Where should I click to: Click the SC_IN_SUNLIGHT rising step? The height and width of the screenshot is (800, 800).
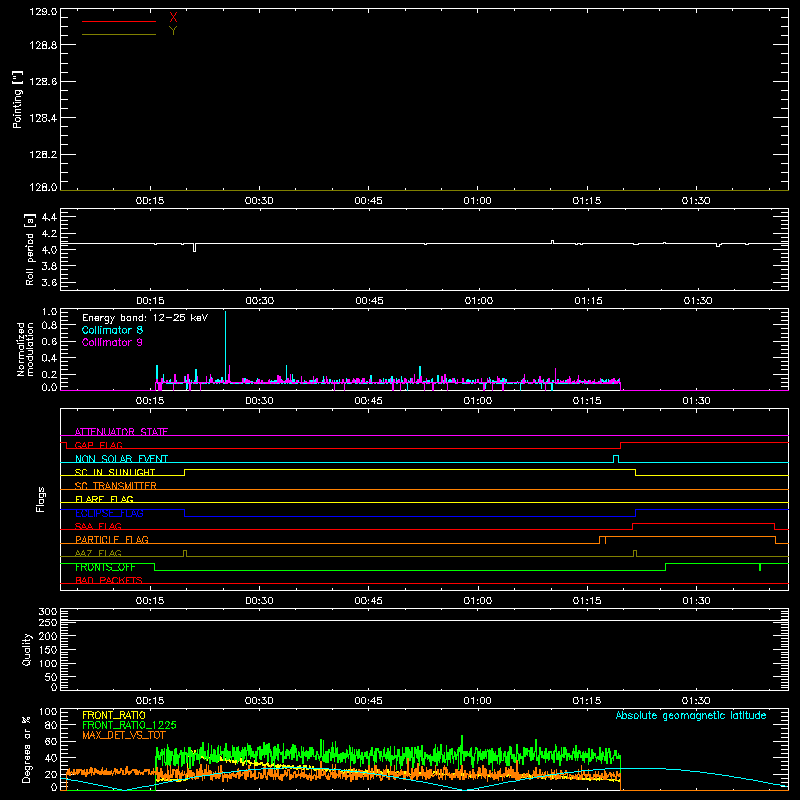(185, 472)
